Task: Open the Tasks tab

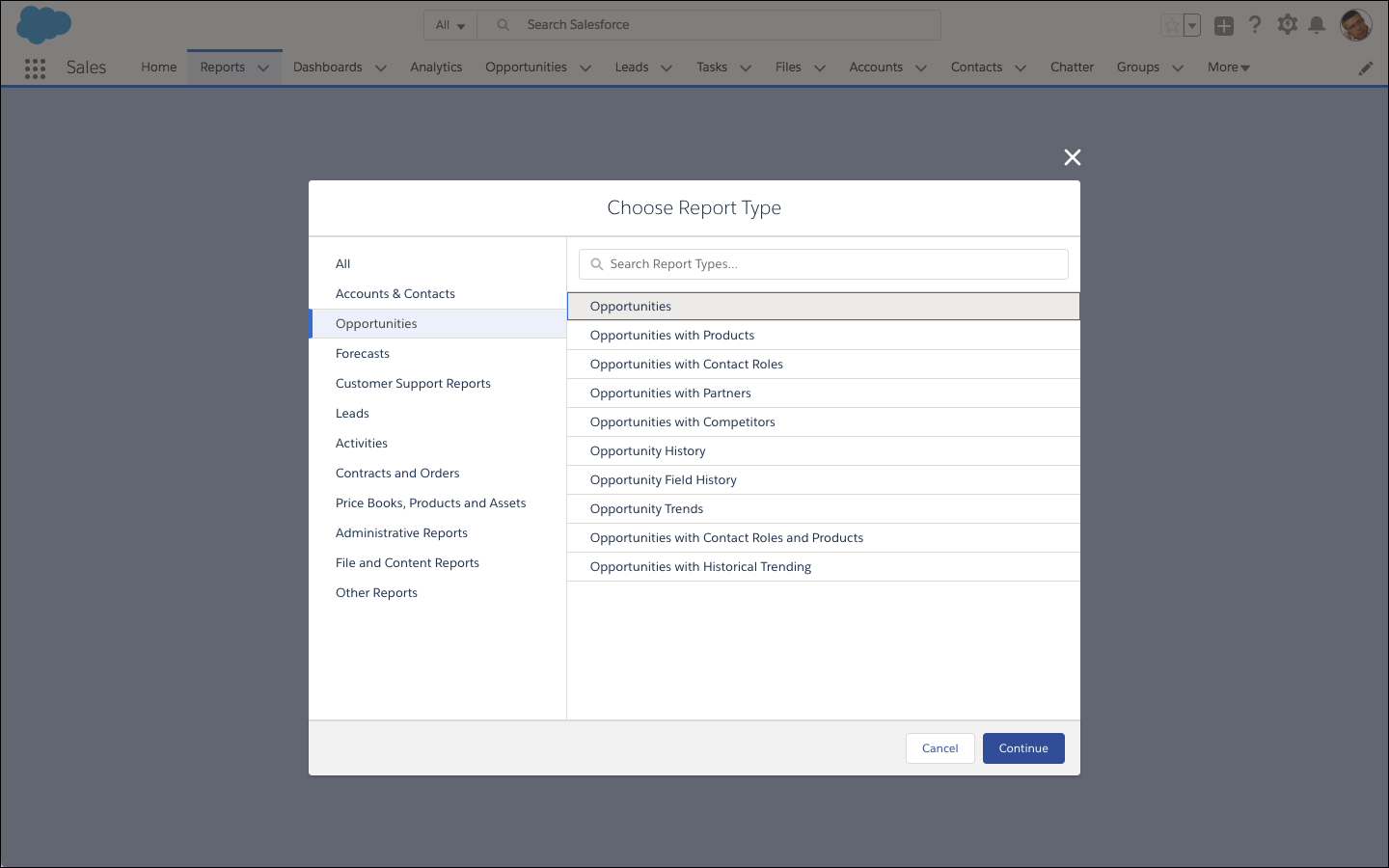Action: [712, 68]
